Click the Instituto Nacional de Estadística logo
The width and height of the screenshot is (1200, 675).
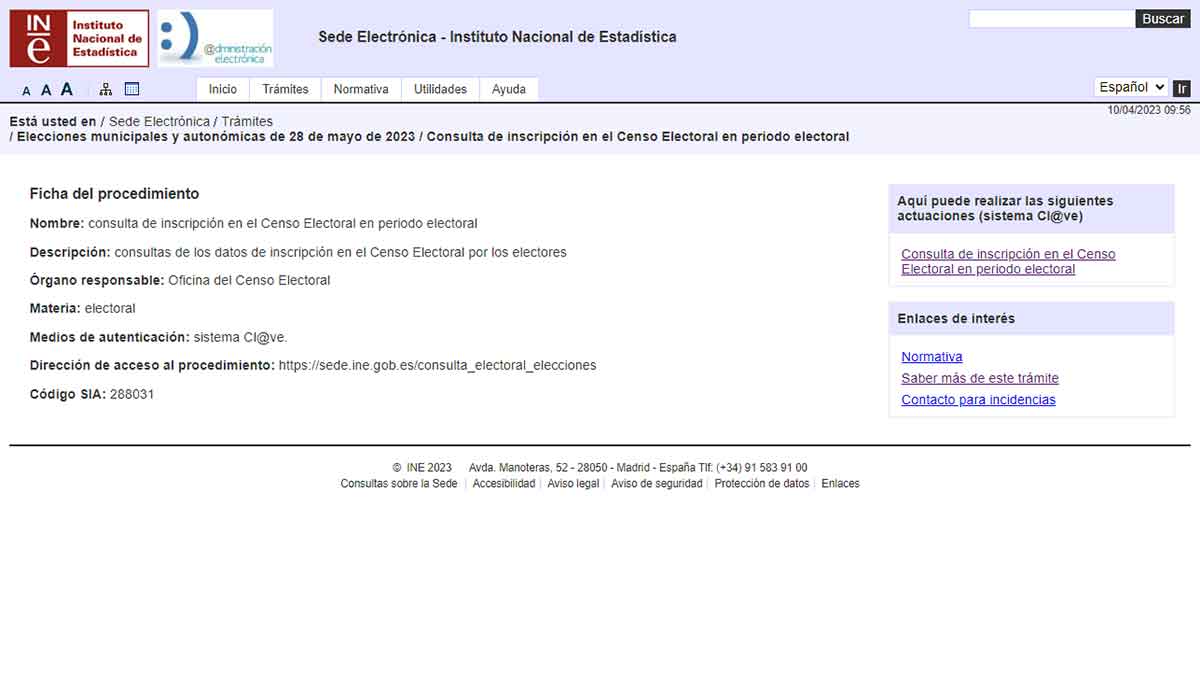click(x=78, y=38)
